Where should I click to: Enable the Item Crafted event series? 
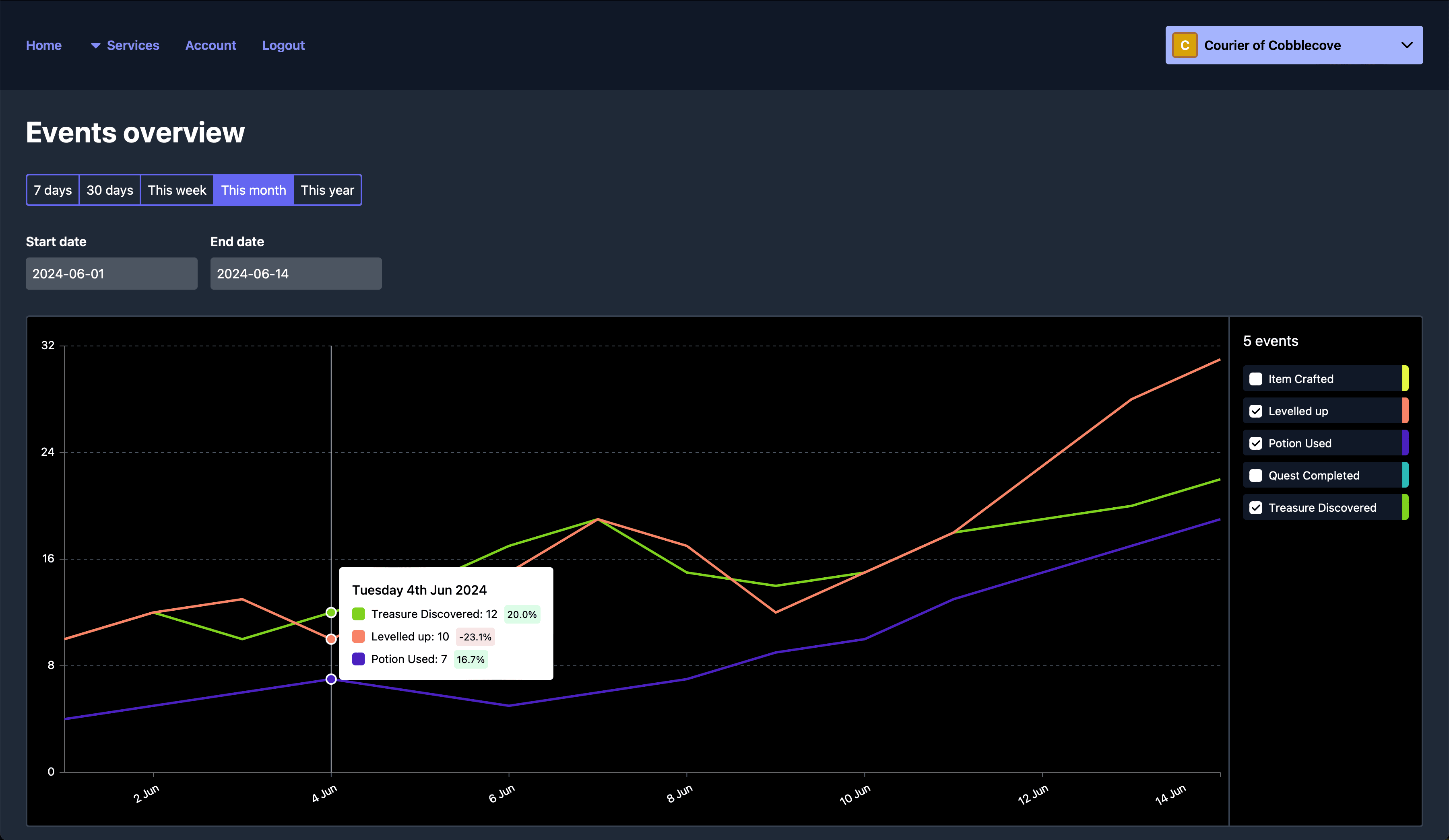tap(1256, 379)
